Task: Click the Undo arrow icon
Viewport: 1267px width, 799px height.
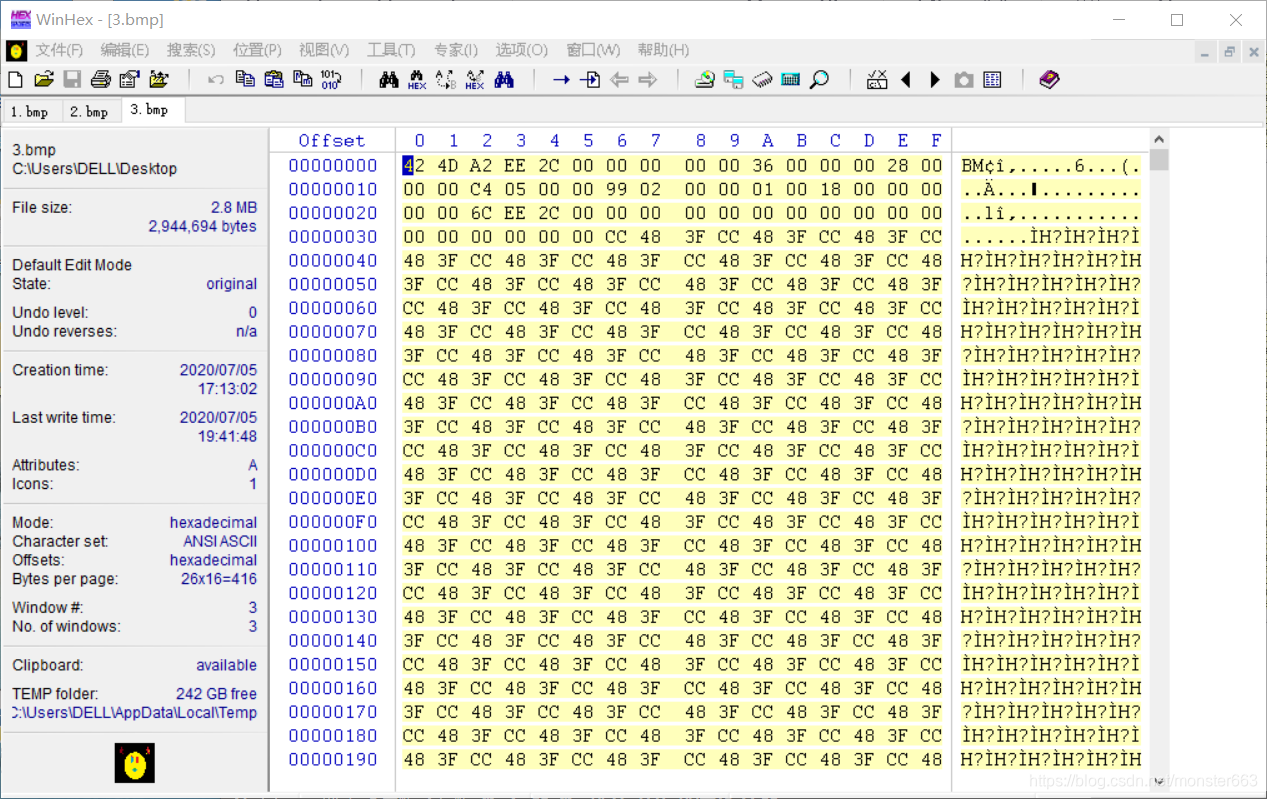Action: (216, 79)
